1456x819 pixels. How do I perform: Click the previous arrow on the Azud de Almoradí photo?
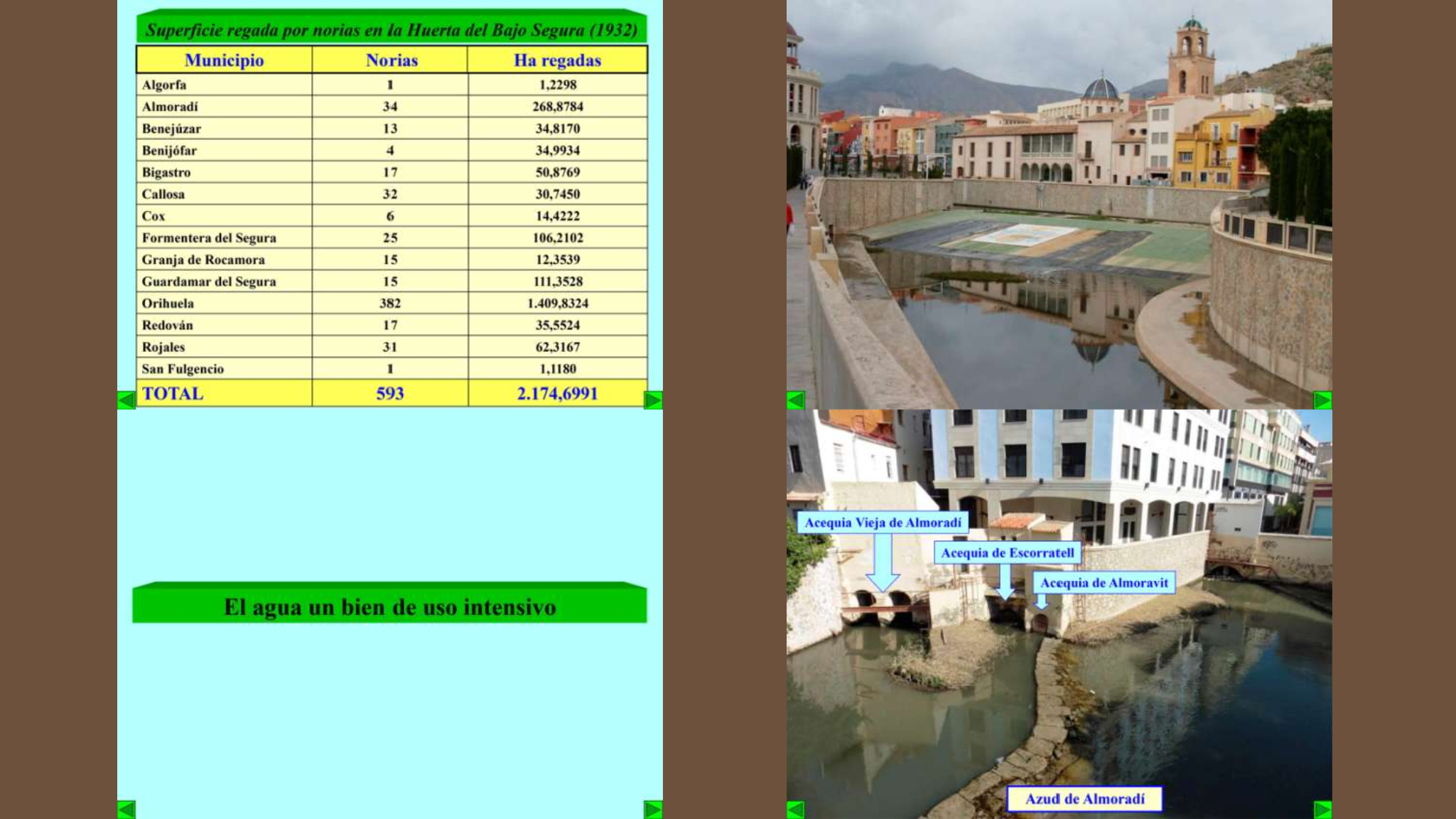[x=796, y=809]
